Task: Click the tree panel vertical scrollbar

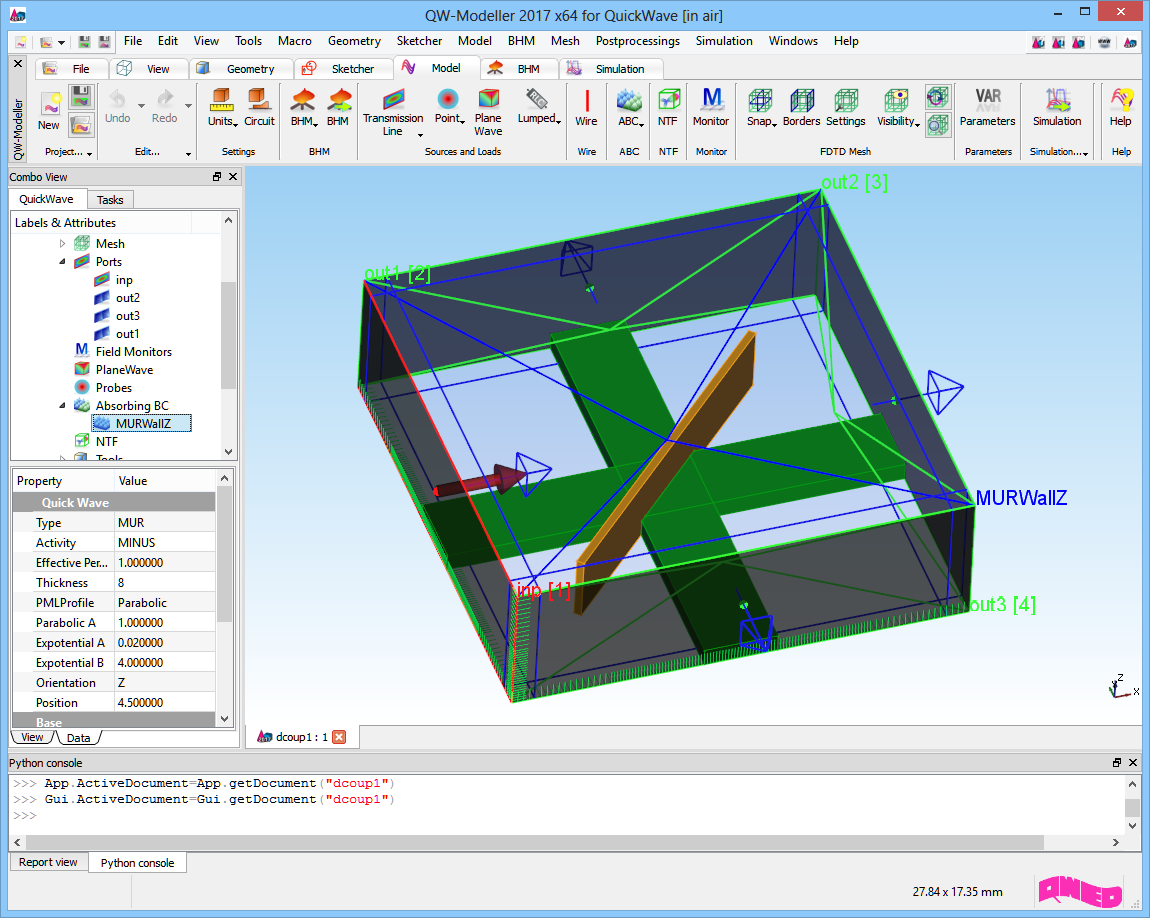Action: coord(228,335)
